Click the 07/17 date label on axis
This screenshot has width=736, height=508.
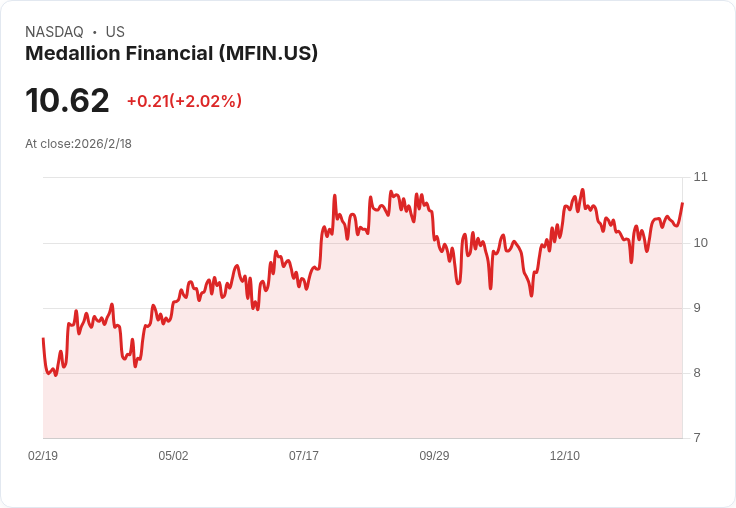[304, 455]
